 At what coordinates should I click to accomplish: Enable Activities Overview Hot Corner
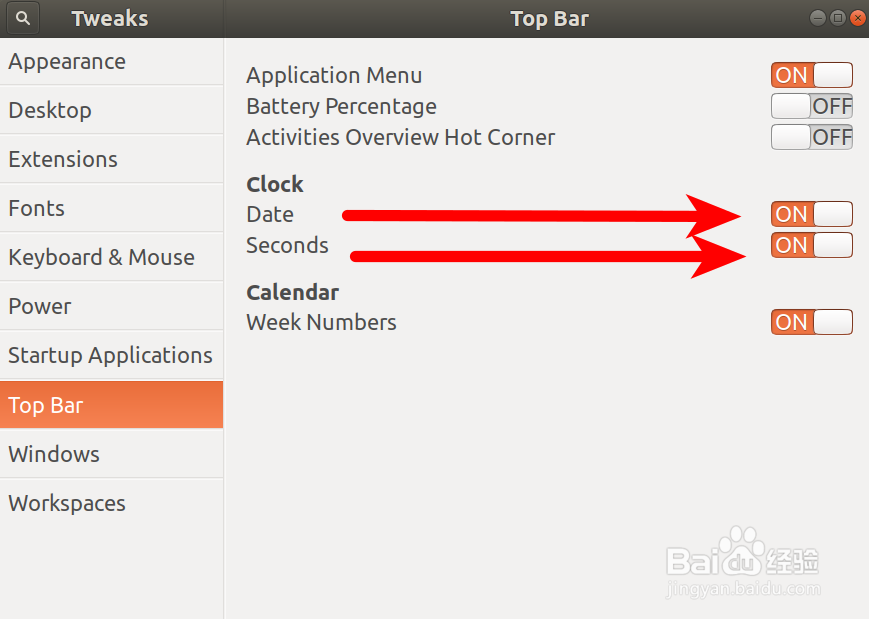click(x=812, y=137)
